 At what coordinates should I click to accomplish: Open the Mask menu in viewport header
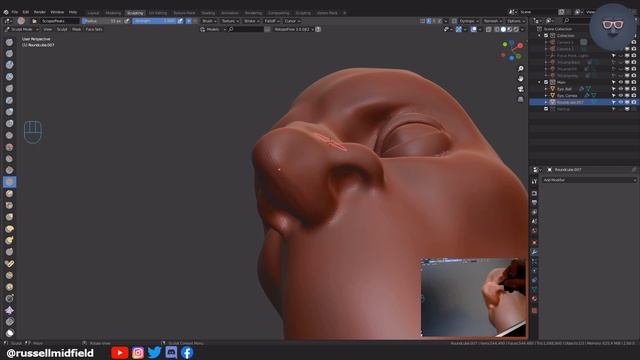[x=76, y=29]
